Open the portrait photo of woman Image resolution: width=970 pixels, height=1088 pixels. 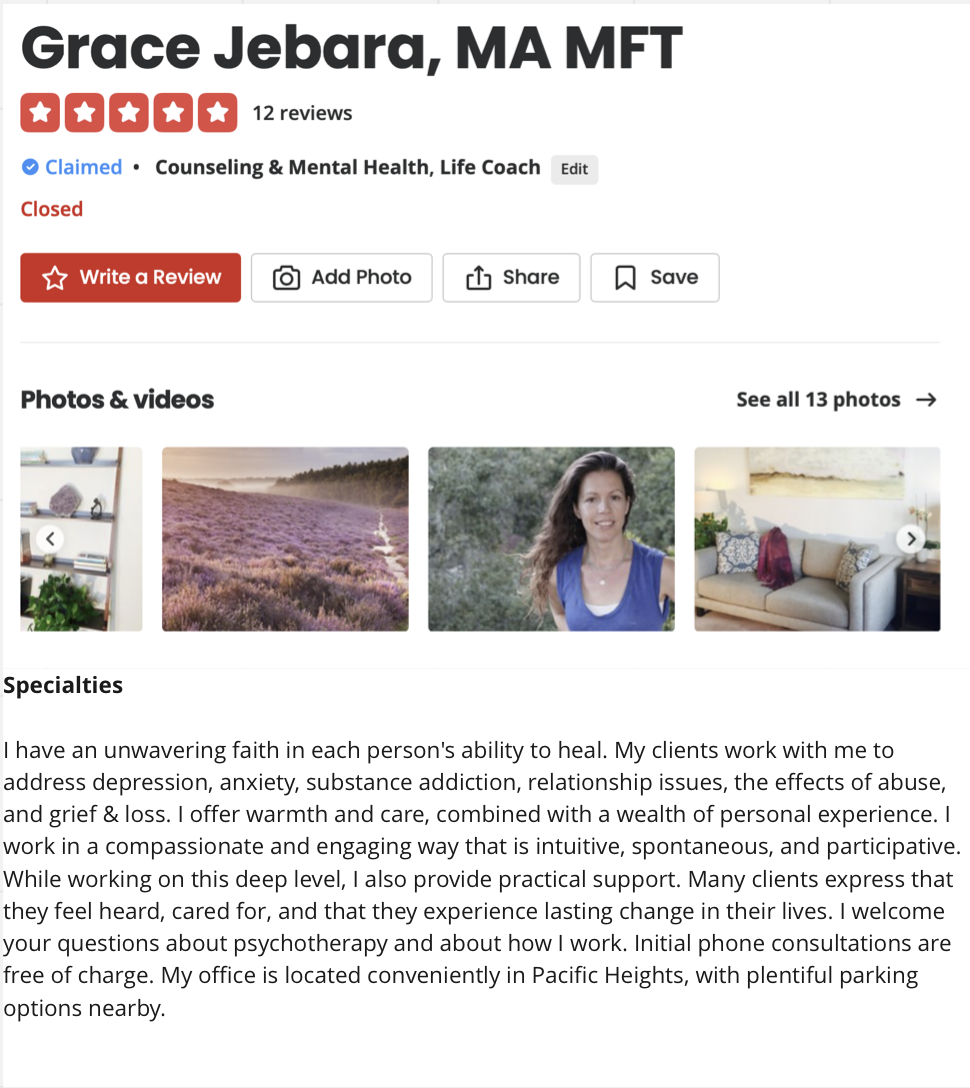[551, 539]
